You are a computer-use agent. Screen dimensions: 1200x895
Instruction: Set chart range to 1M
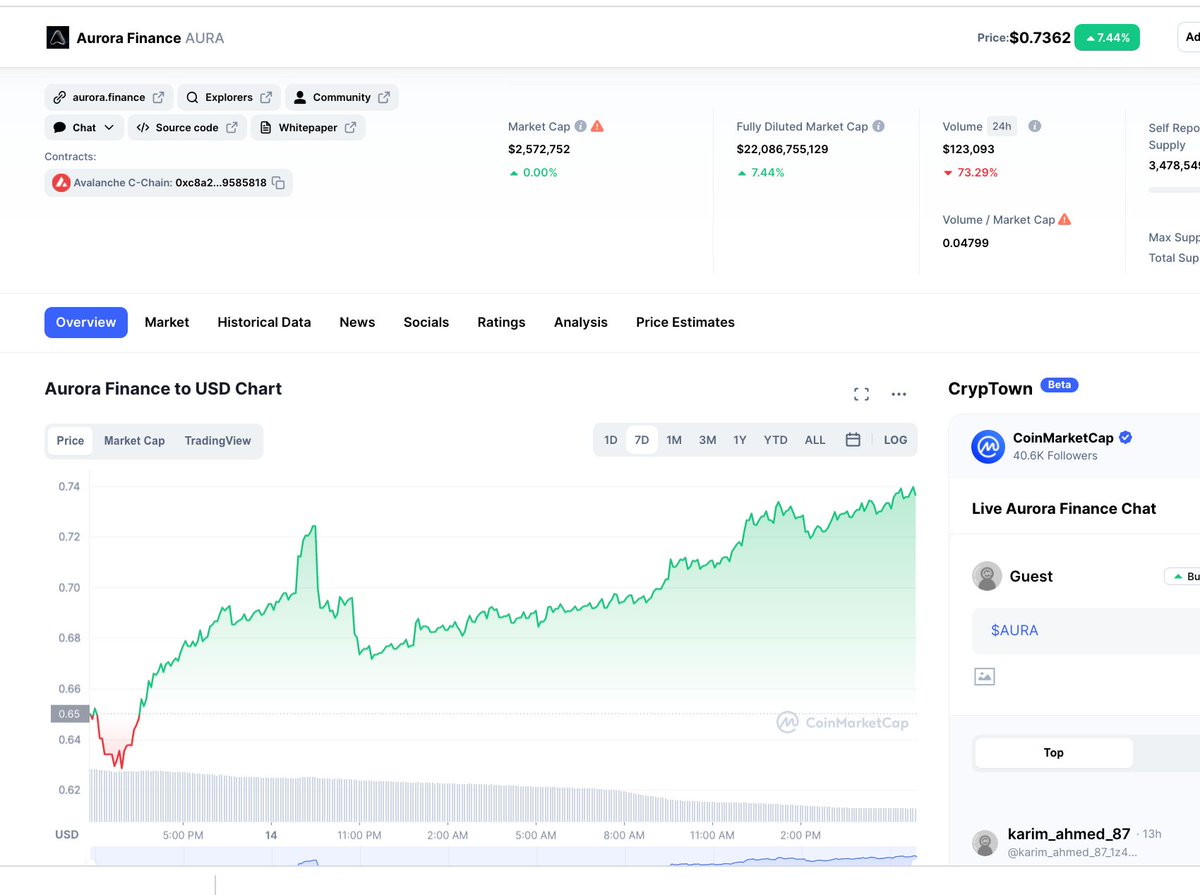click(x=674, y=440)
